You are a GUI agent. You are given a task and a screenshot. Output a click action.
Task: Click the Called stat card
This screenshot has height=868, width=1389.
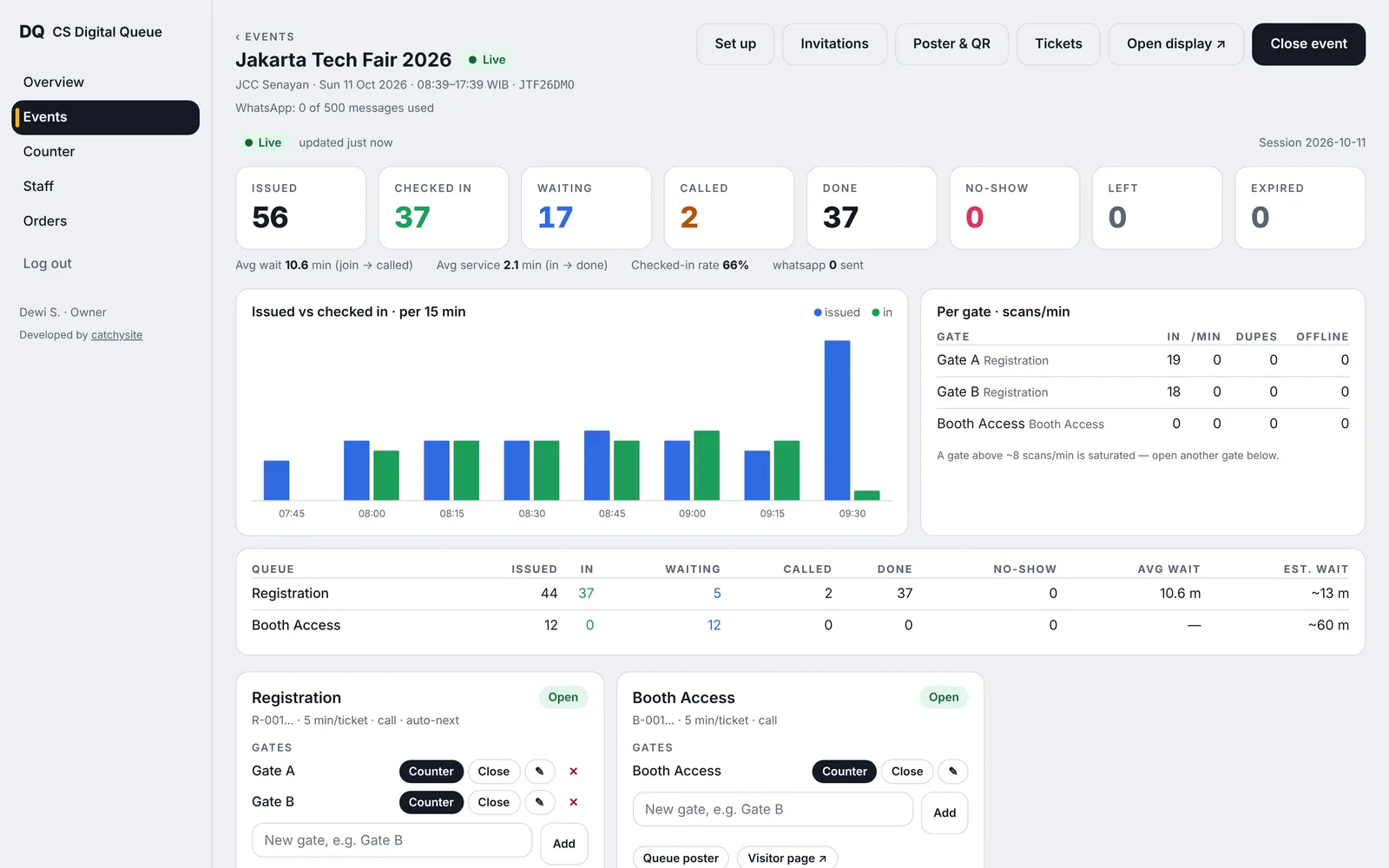(729, 208)
